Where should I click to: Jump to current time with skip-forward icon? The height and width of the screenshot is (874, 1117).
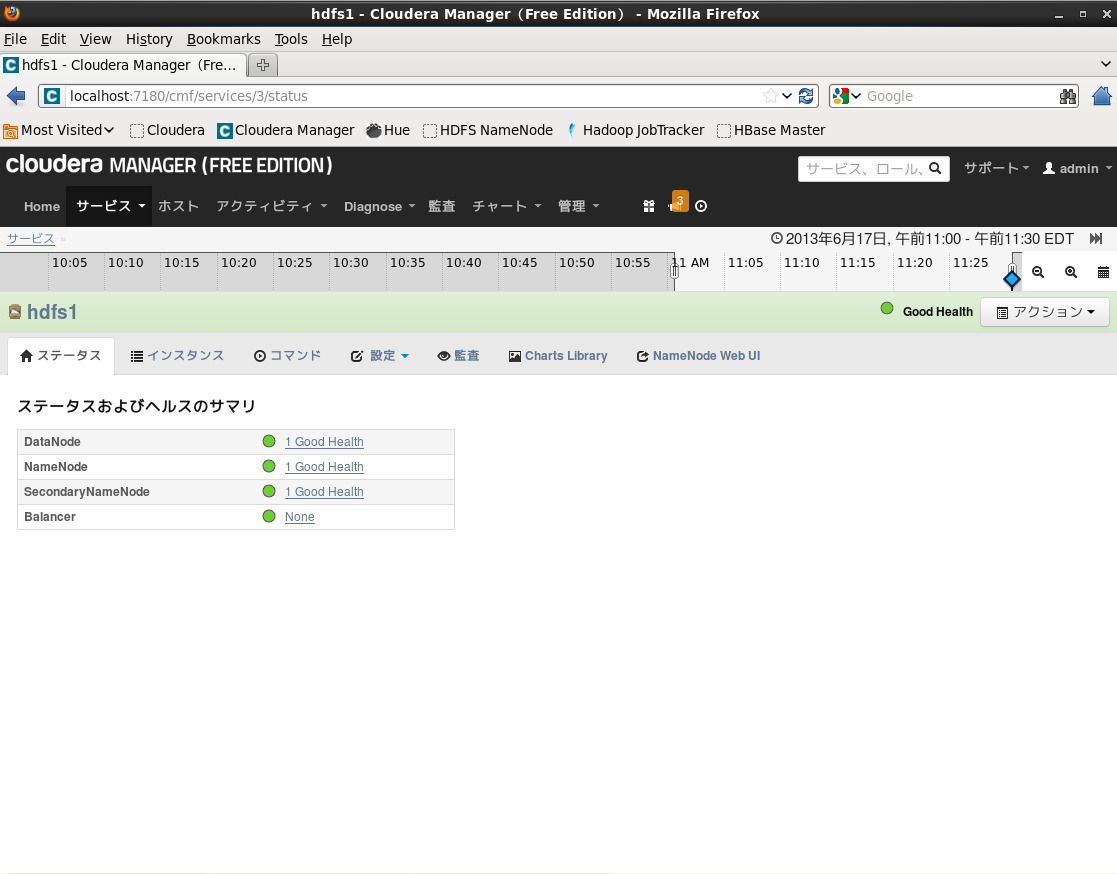pos(1096,239)
